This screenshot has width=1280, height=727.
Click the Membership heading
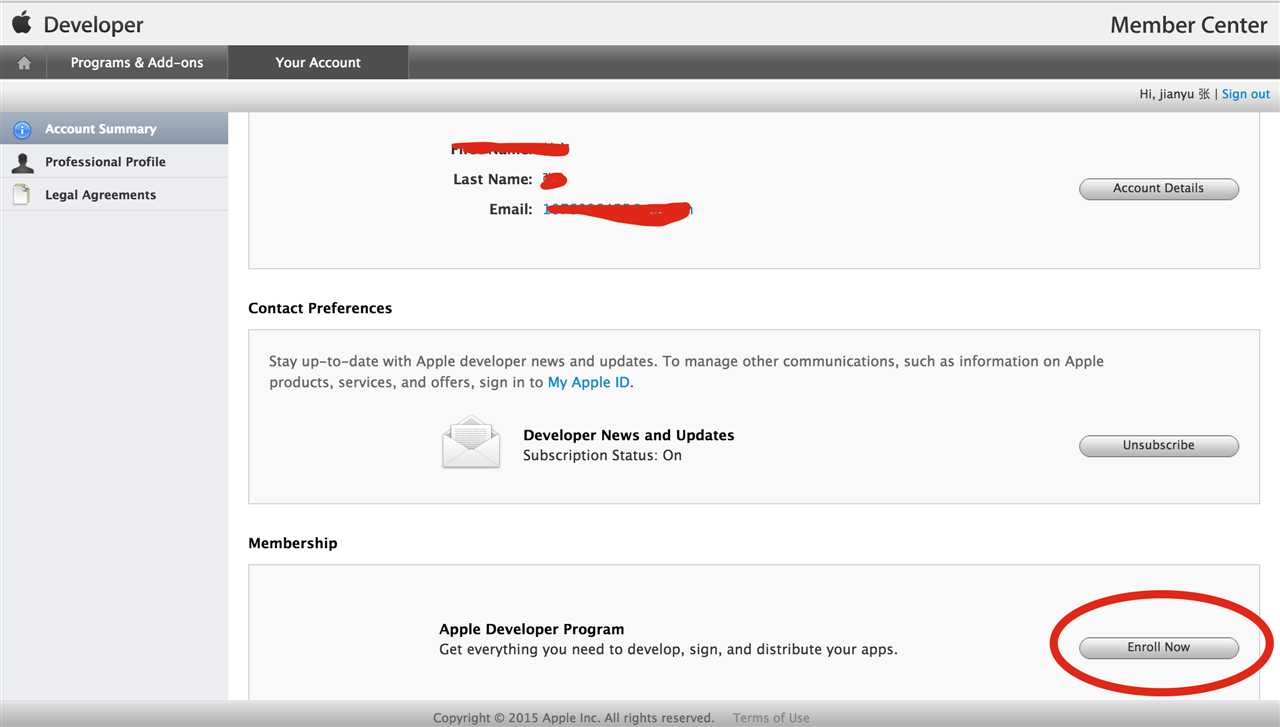pyautogui.click(x=293, y=543)
